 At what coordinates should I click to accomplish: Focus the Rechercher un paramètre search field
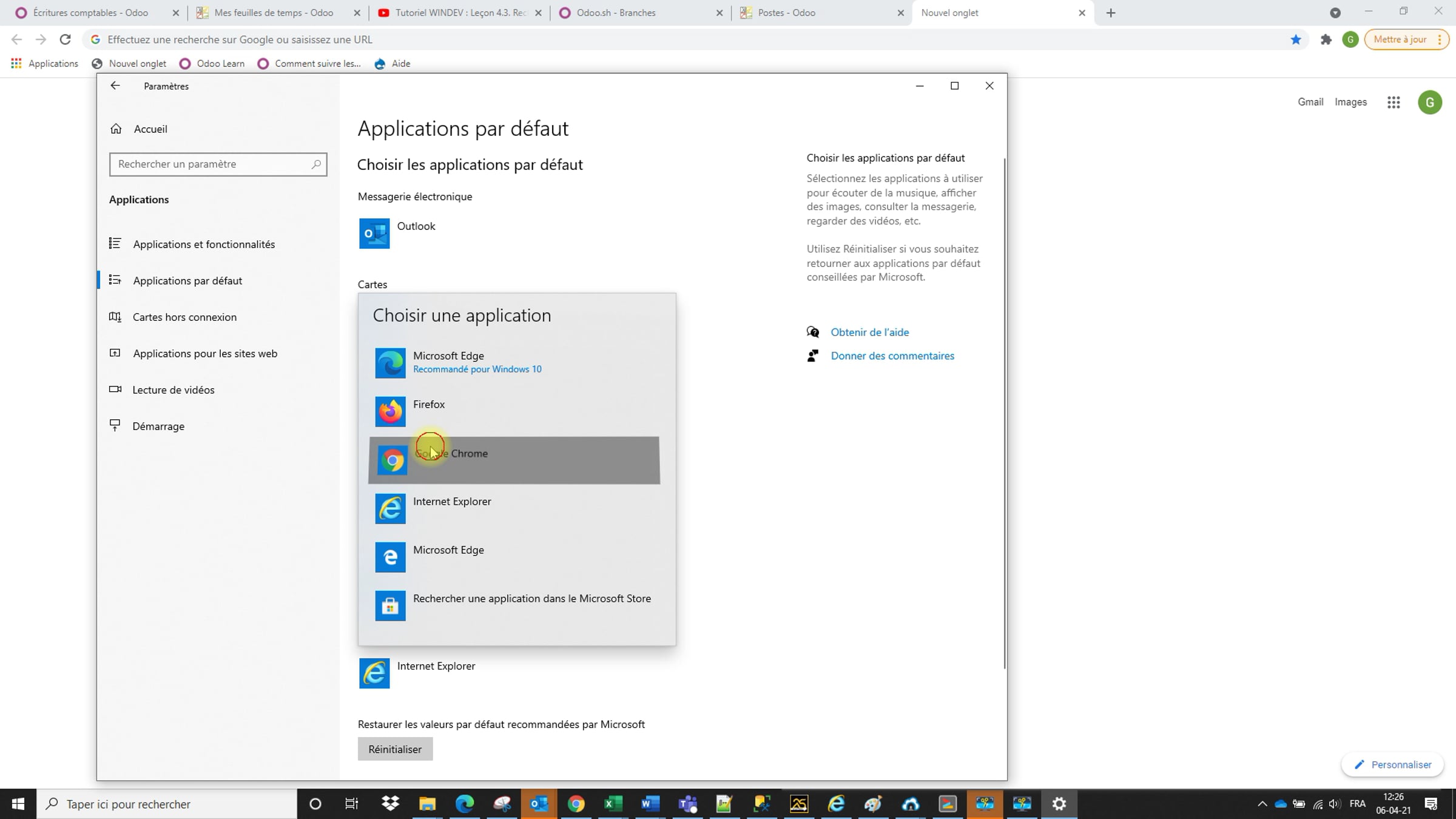click(218, 164)
